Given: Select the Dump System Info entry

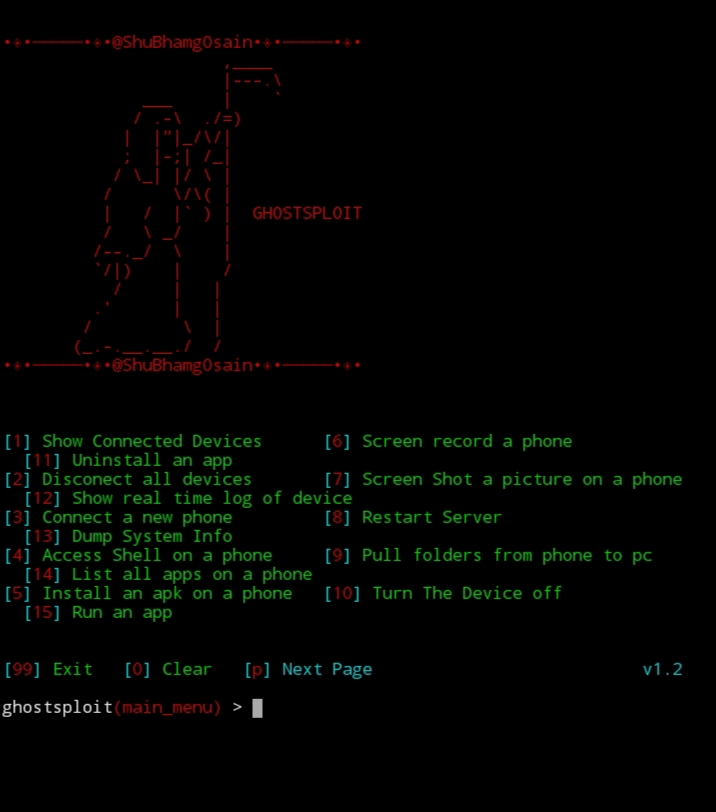Looking at the screenshot, I should [x=128, y=536].
